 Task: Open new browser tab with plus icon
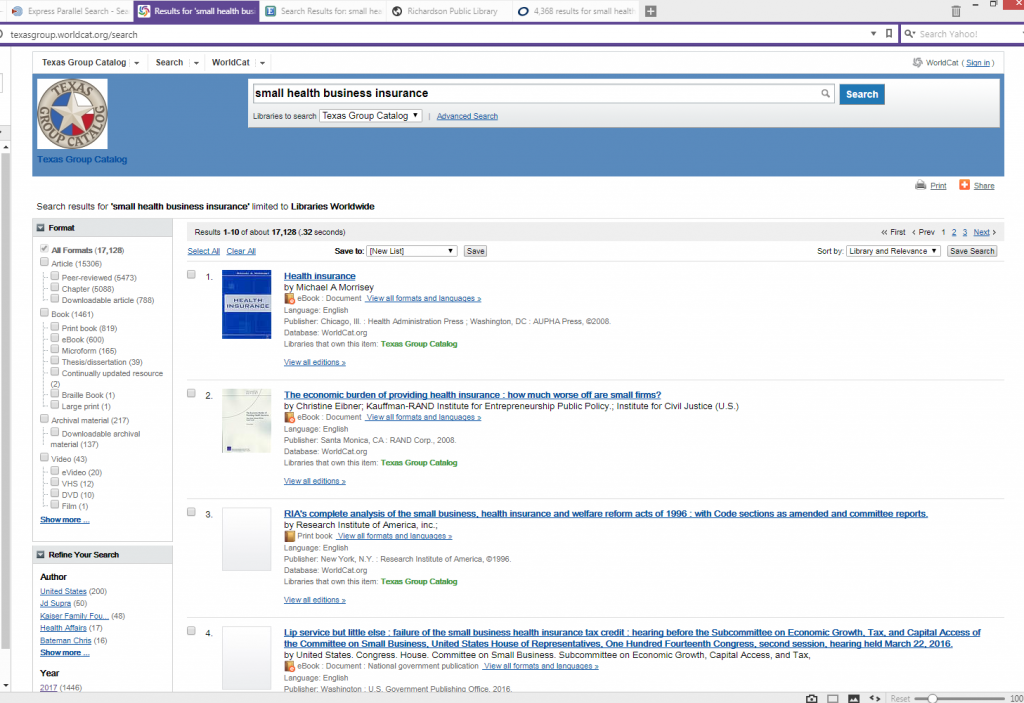pos(650,11)
